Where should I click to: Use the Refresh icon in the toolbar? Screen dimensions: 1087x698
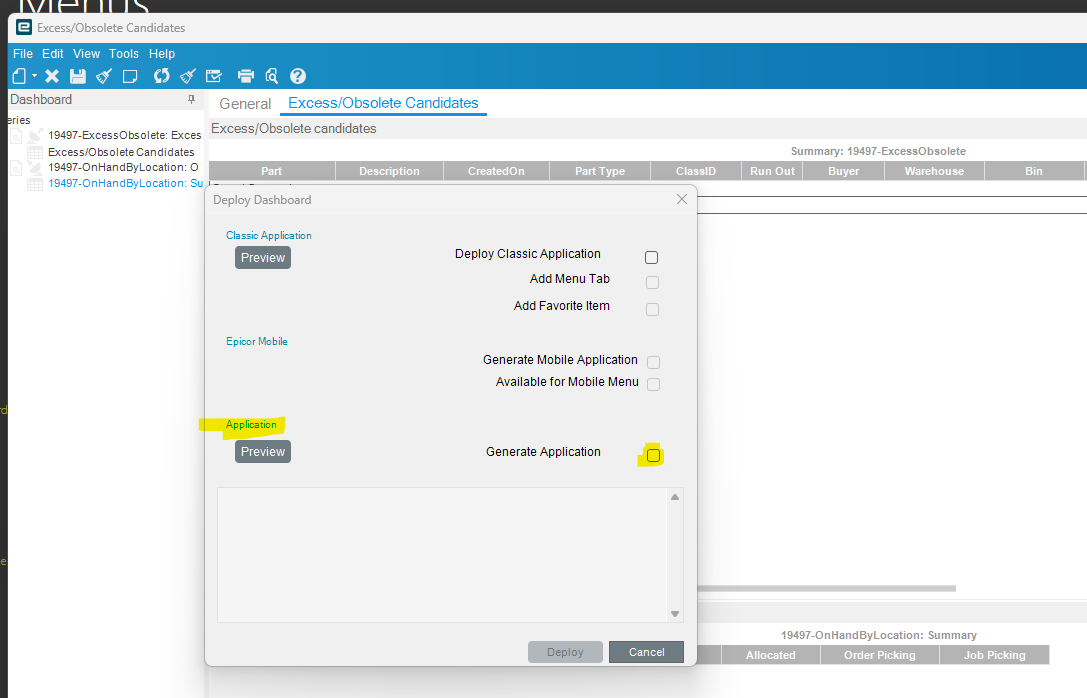coord(161,75)
